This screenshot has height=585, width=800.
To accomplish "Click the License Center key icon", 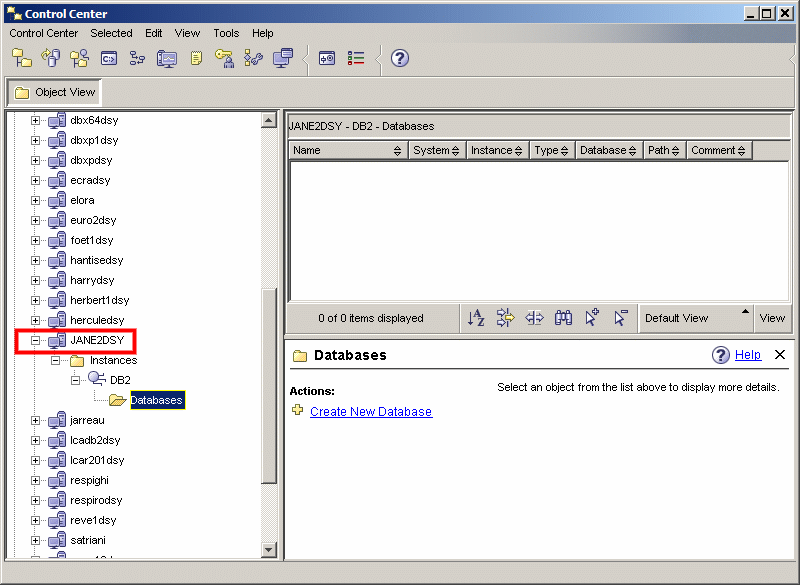I will pos(224,58).
